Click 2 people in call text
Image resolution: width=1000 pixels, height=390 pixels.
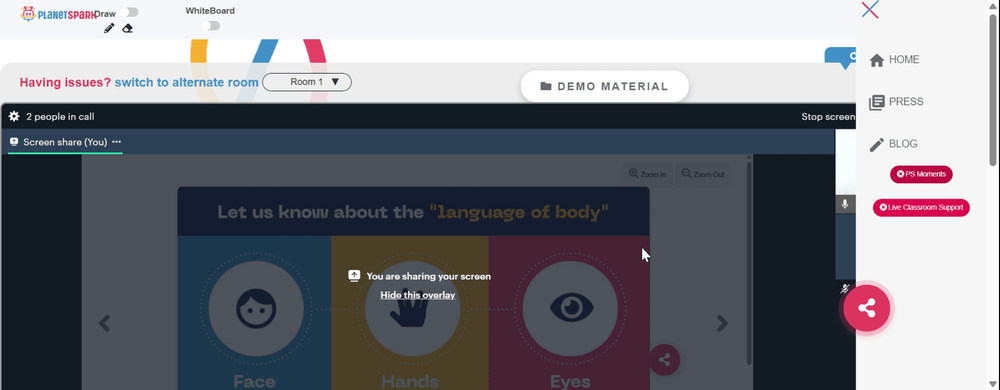60,117
